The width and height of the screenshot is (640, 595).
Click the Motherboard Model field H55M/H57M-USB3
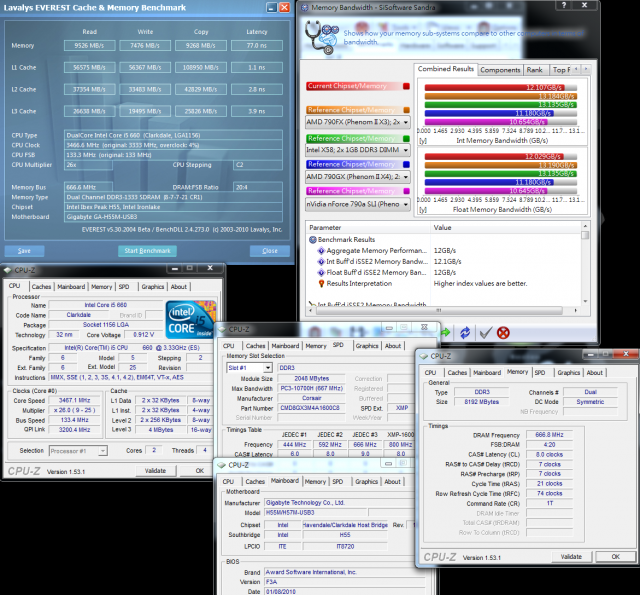click(x=314, y=513)
